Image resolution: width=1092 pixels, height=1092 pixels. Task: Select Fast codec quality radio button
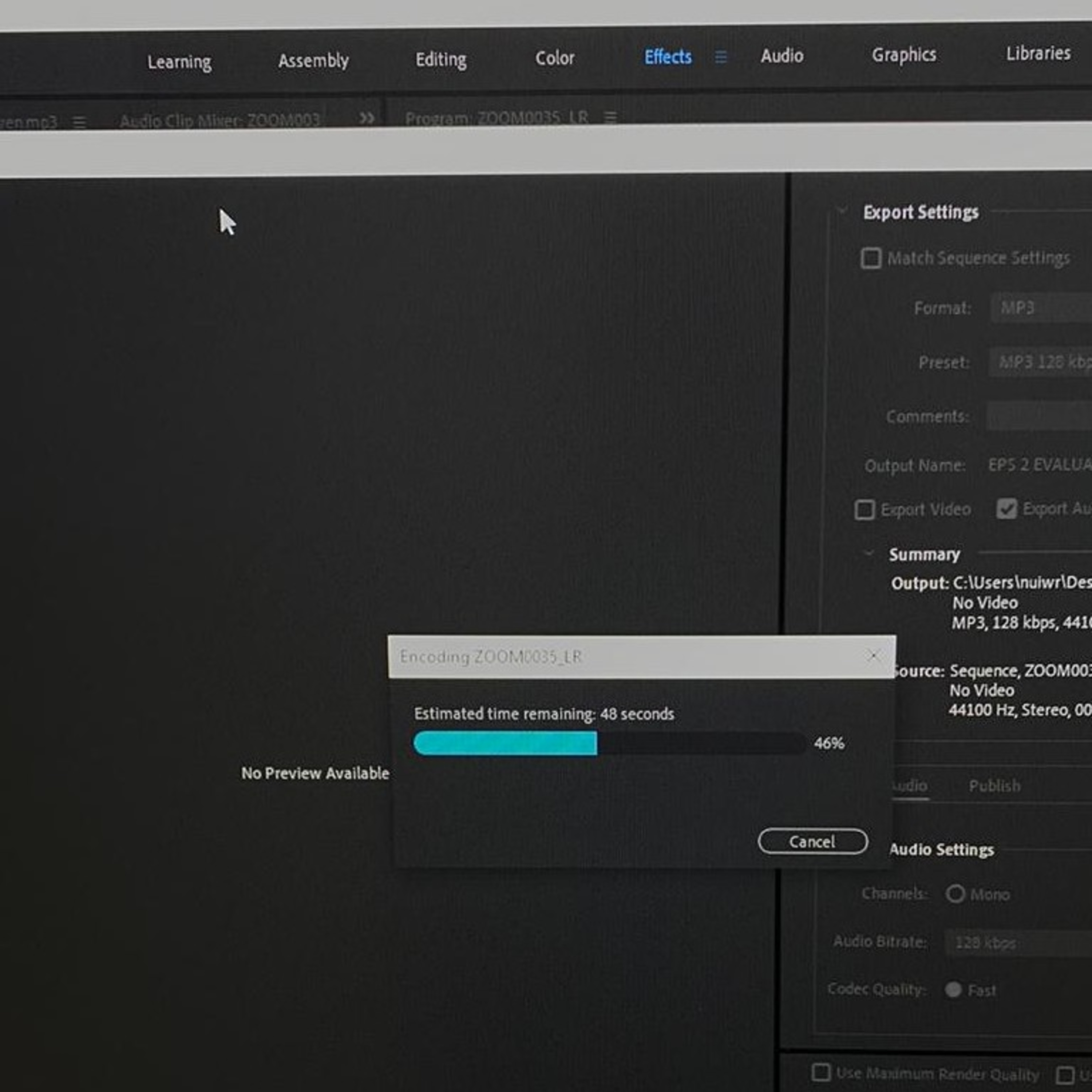953,990
